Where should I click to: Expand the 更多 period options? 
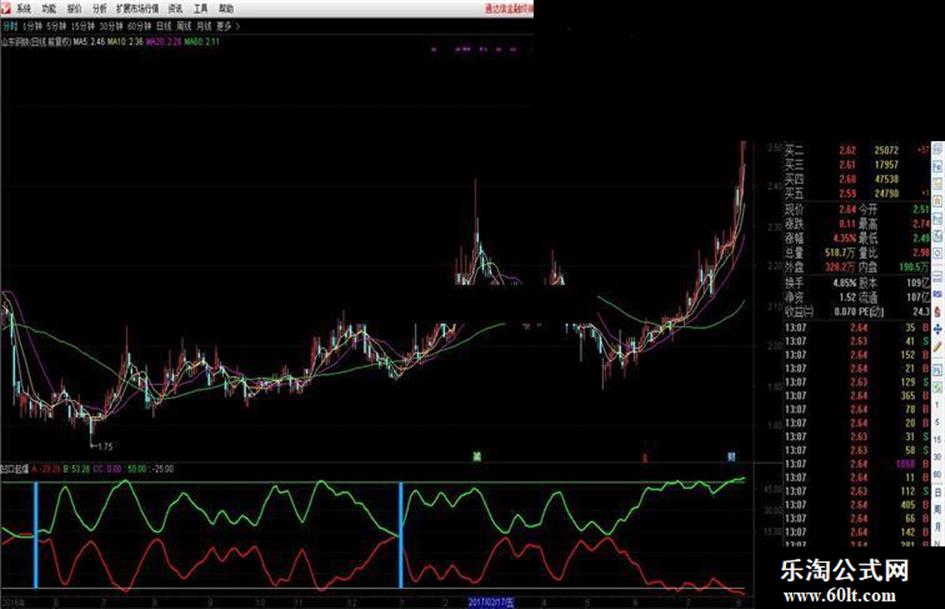228,27
